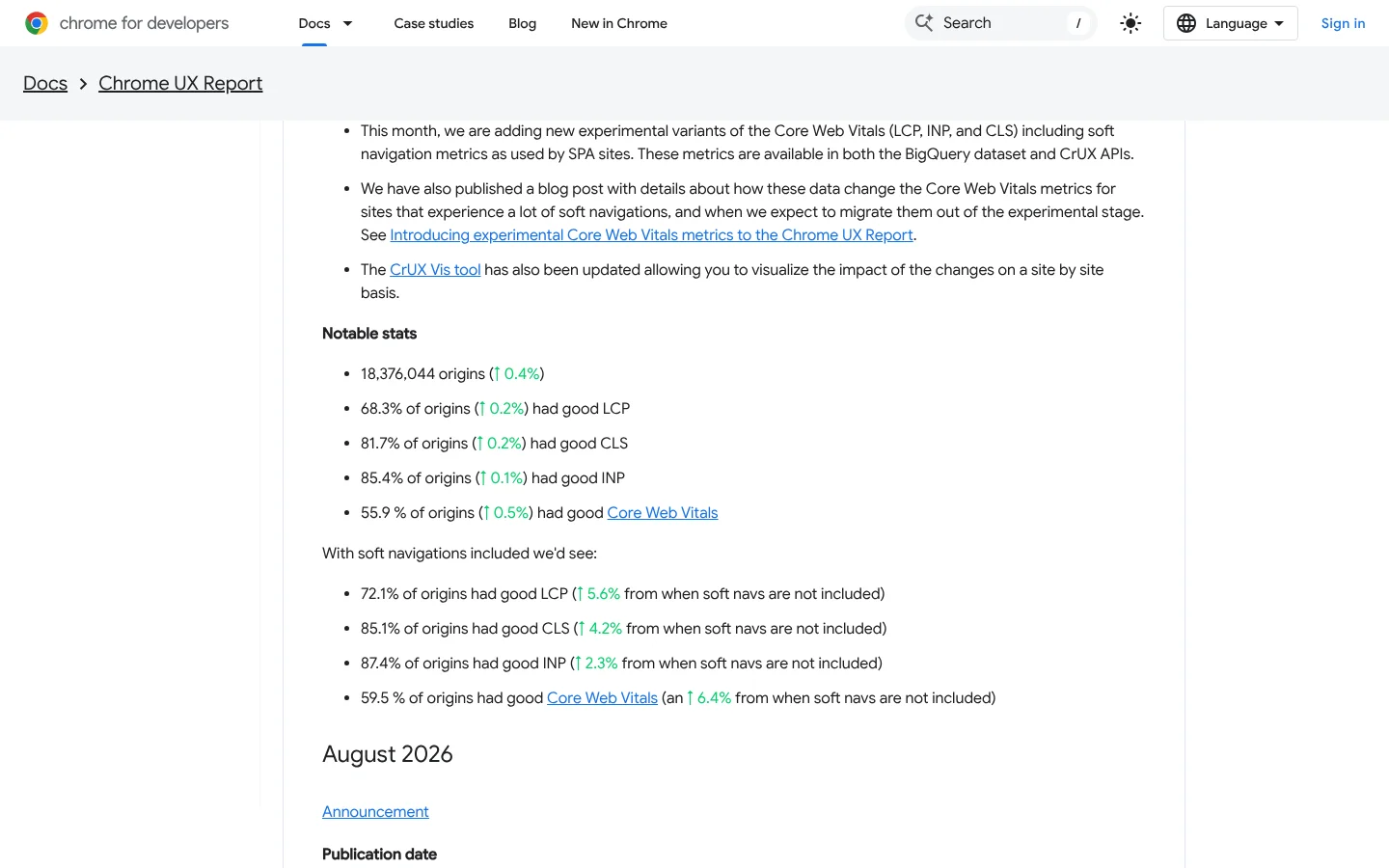This screenshot has height=868, width=1389.
Task: Click '68.3% of origins' stat line
Action: coord(495,409)
